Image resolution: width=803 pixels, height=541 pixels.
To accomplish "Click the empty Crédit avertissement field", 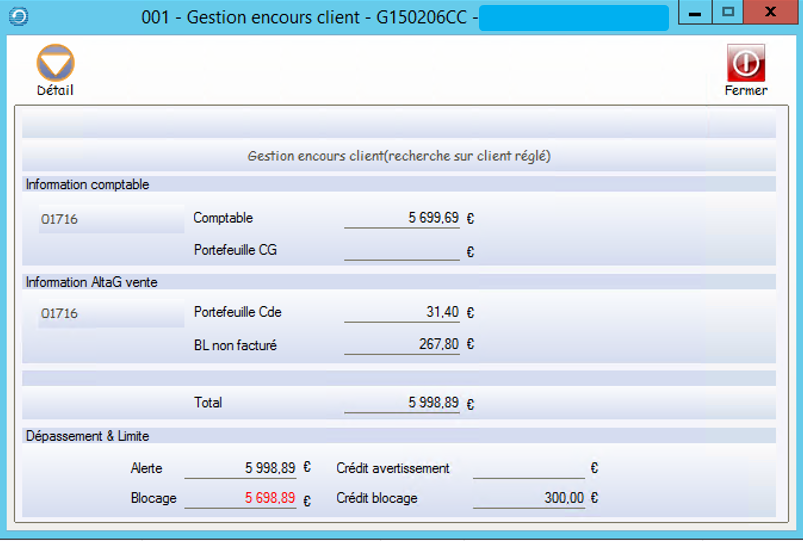I will pyautogui.click(x=528, y=468).
